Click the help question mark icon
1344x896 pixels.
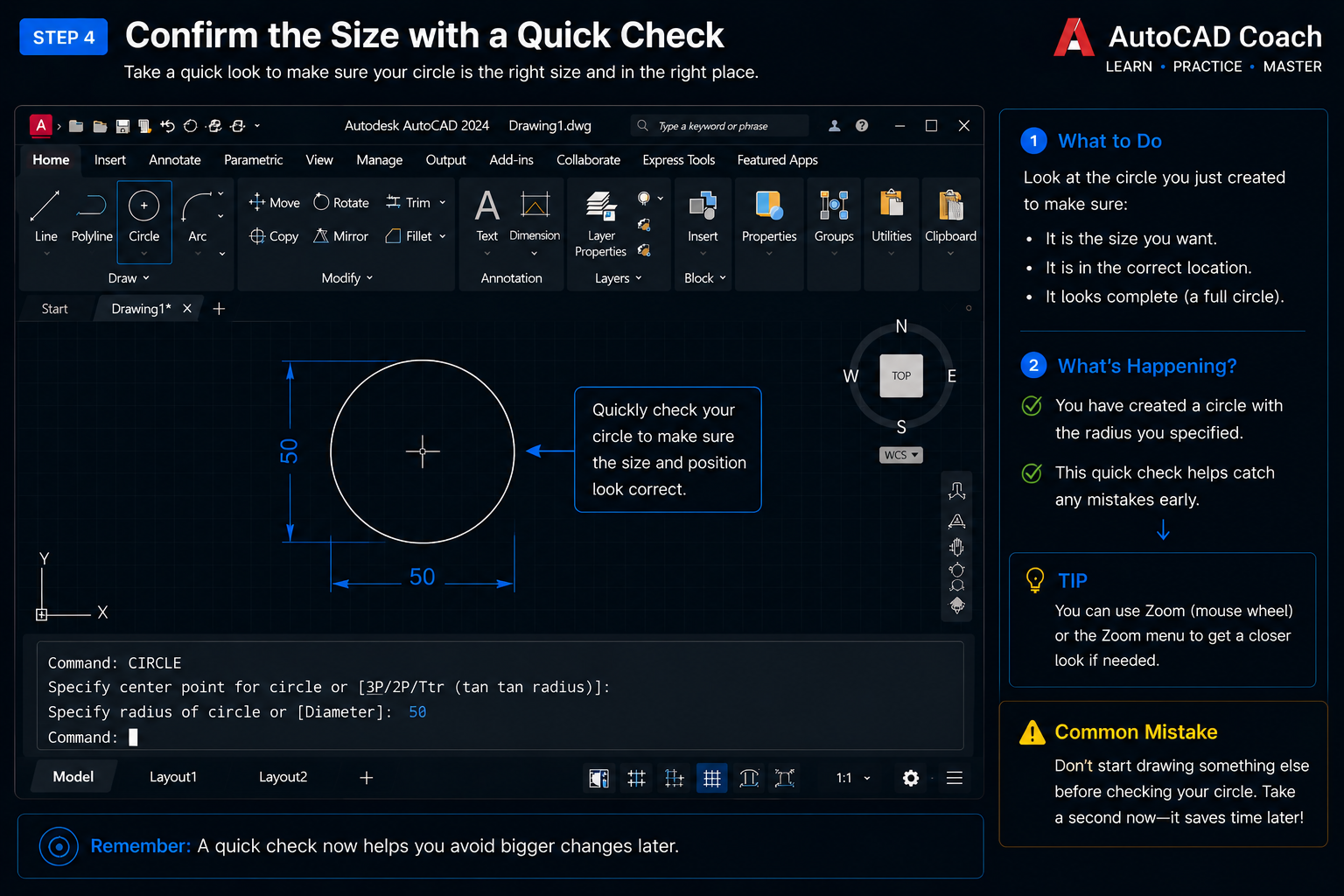pyautogui.click(x=862, y=126)
